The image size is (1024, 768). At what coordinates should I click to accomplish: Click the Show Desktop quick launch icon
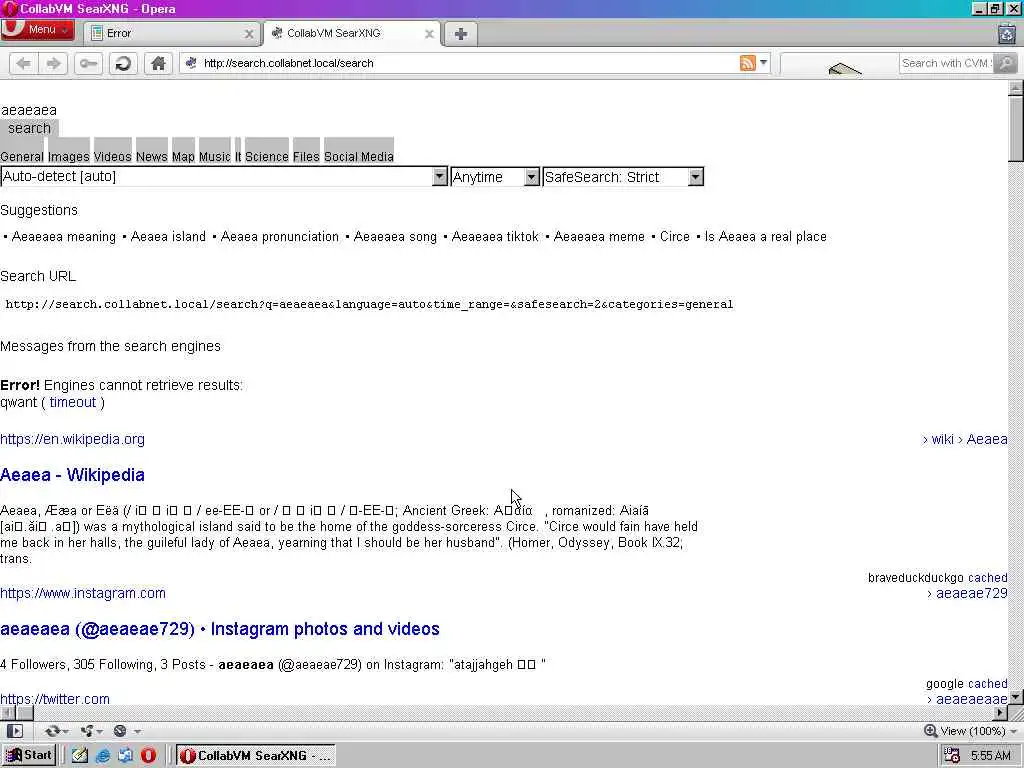coord(125,756)
